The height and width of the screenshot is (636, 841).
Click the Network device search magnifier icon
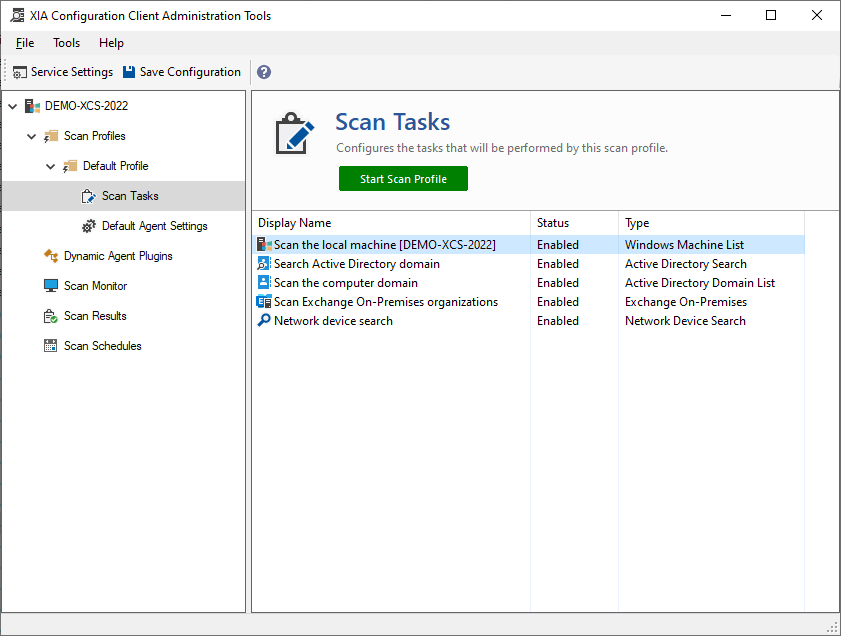(264, 321)
